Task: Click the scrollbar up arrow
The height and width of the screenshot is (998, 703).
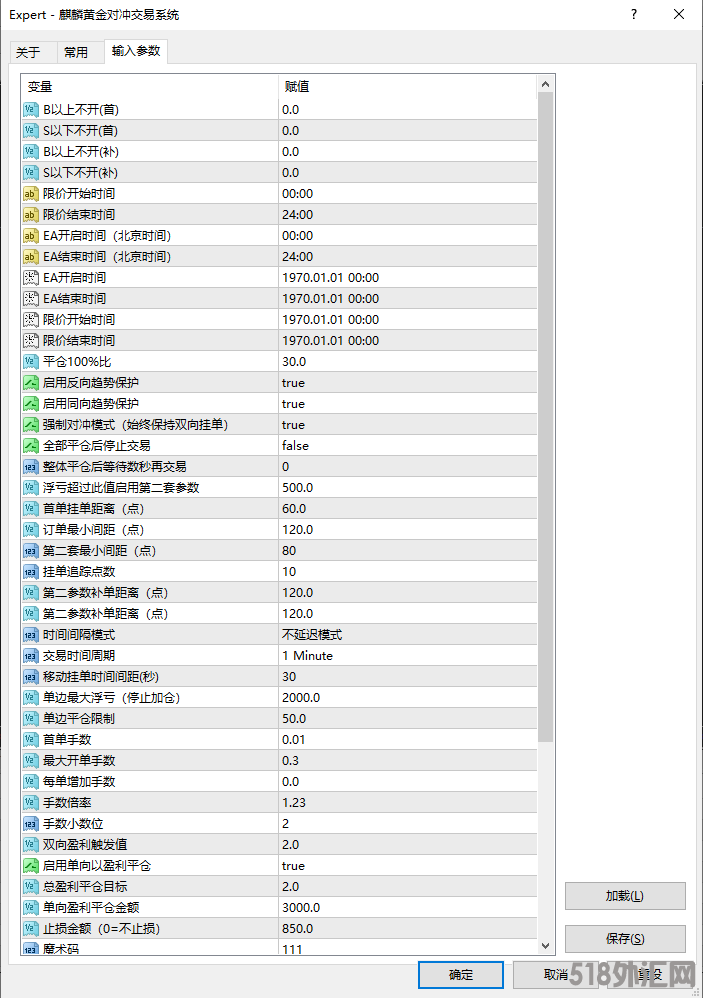Action: pyautogui.click(x=545, y=84)
